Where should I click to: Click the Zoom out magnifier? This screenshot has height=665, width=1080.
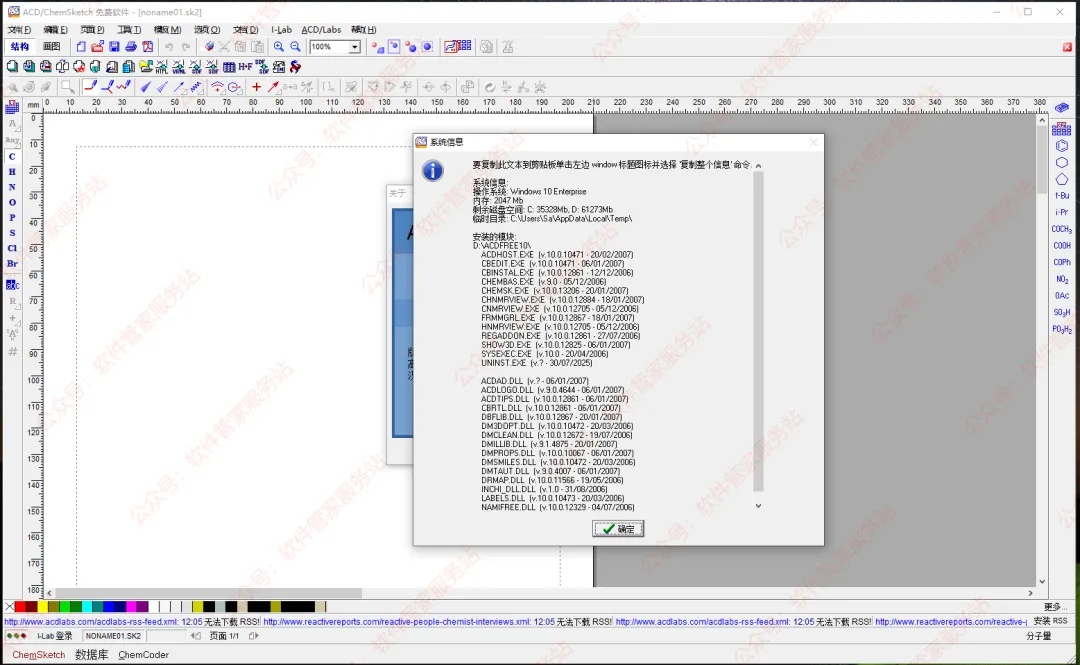tap(295, 47)
